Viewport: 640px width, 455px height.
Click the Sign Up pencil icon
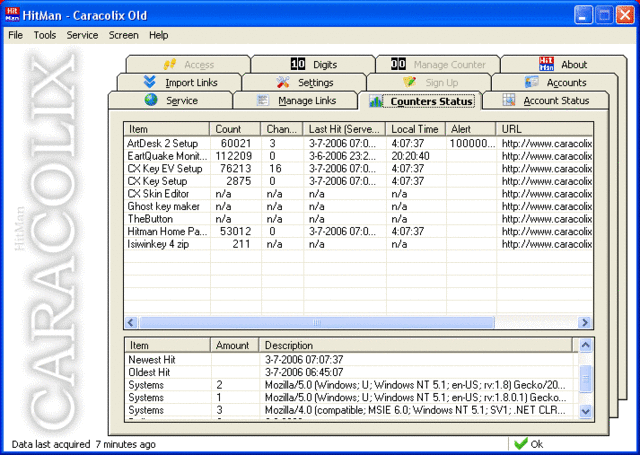[409, 82]
